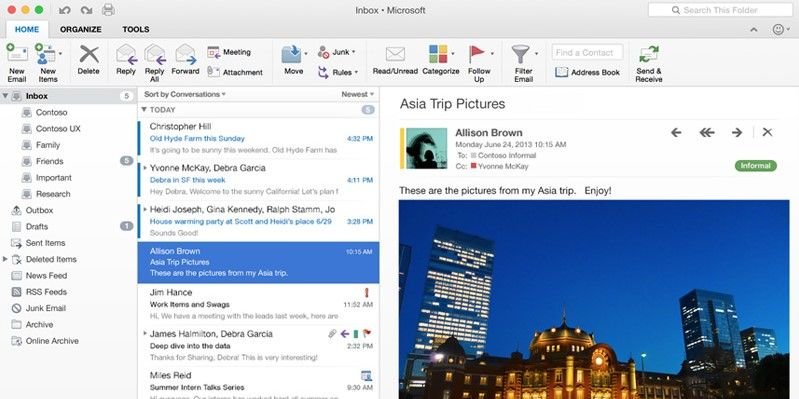
Task: Click the Find a Contact field
Action: coord(588,52)
